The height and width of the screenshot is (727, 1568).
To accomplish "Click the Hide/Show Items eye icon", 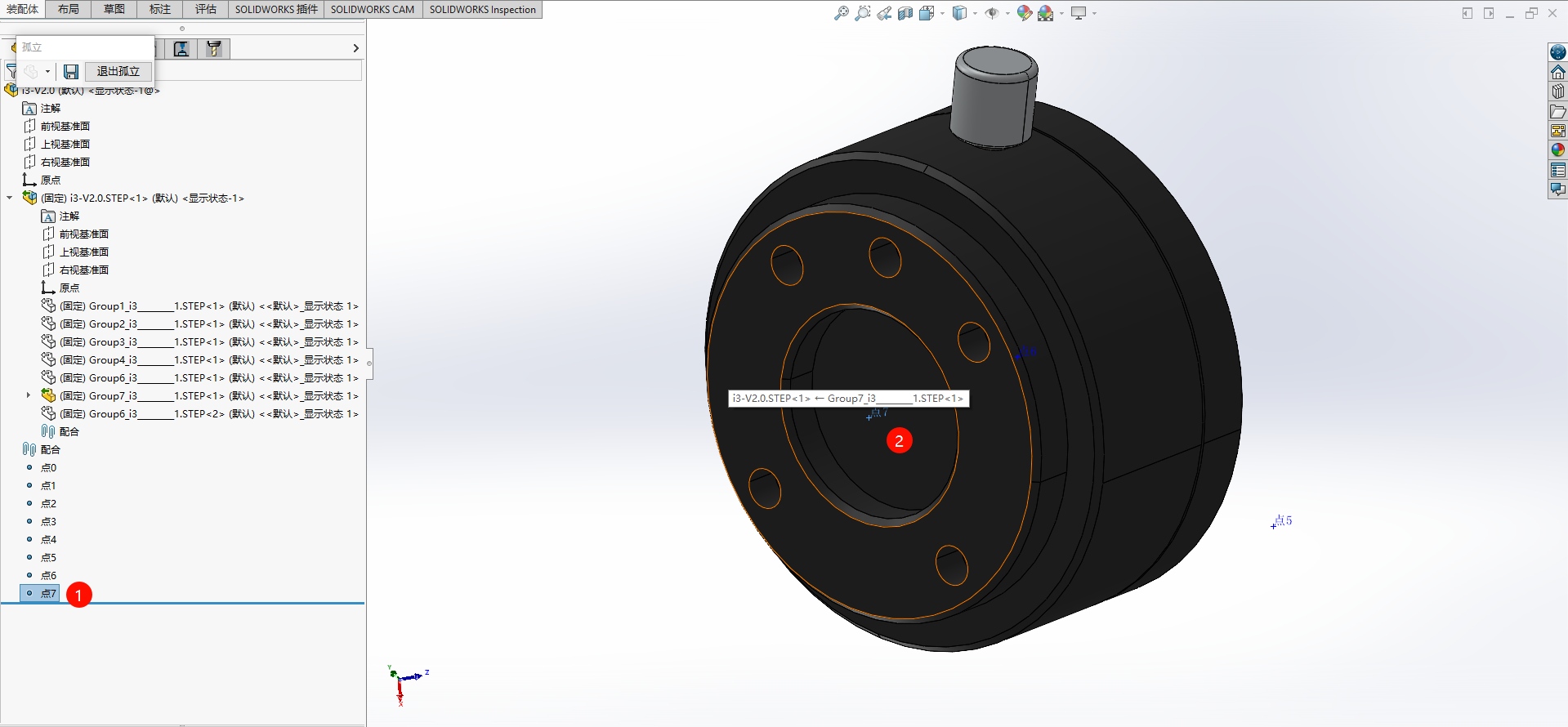I will [992, 13].
